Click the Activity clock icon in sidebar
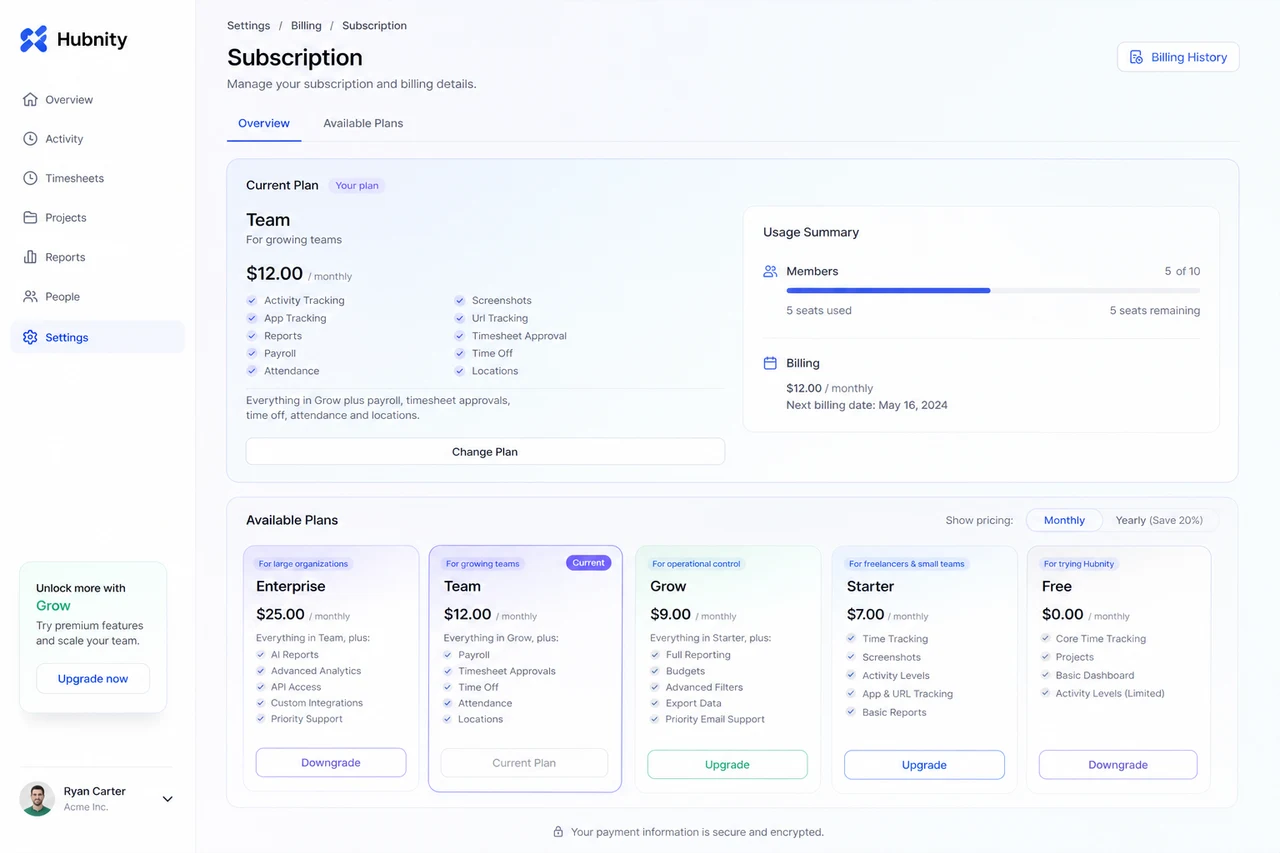The height and width of the screenshot is (853, 1280). (x=30, y=139)
